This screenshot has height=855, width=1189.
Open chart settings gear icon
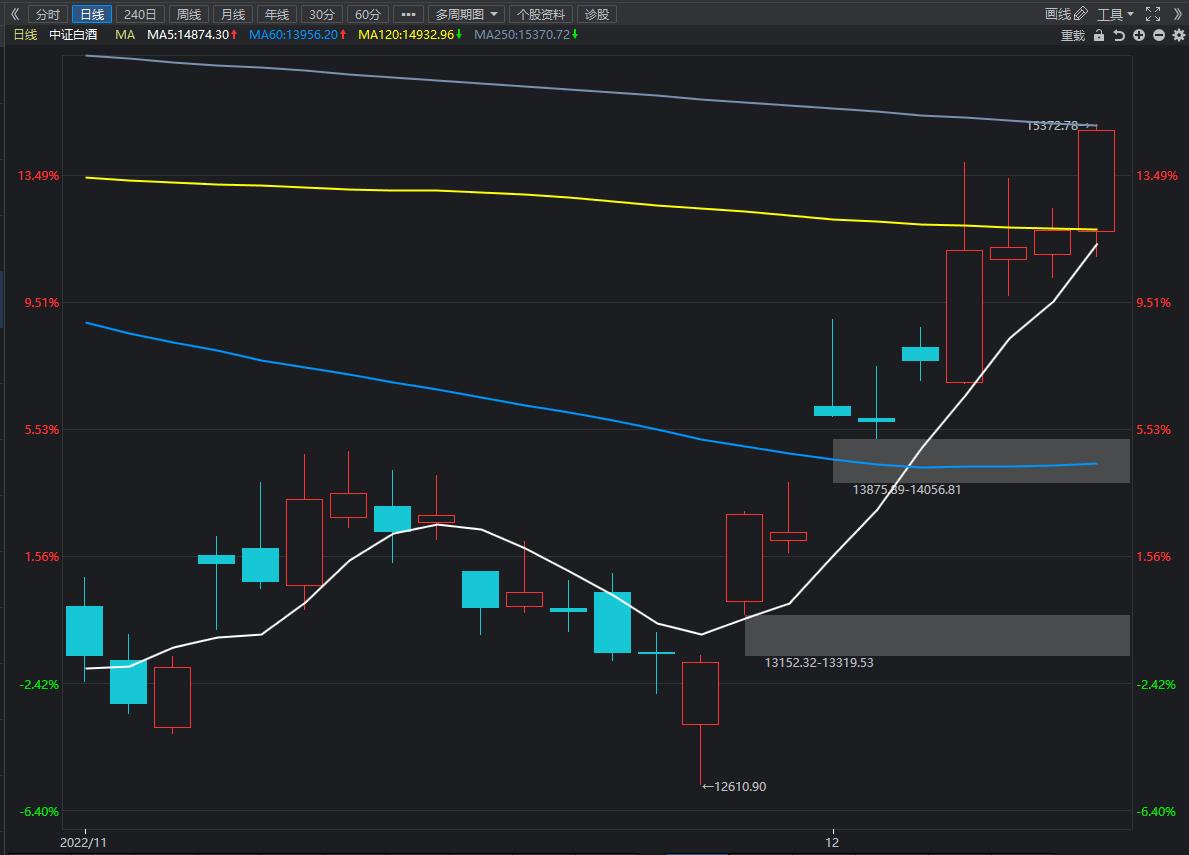pyautogui.click(x=1177, y=35)
